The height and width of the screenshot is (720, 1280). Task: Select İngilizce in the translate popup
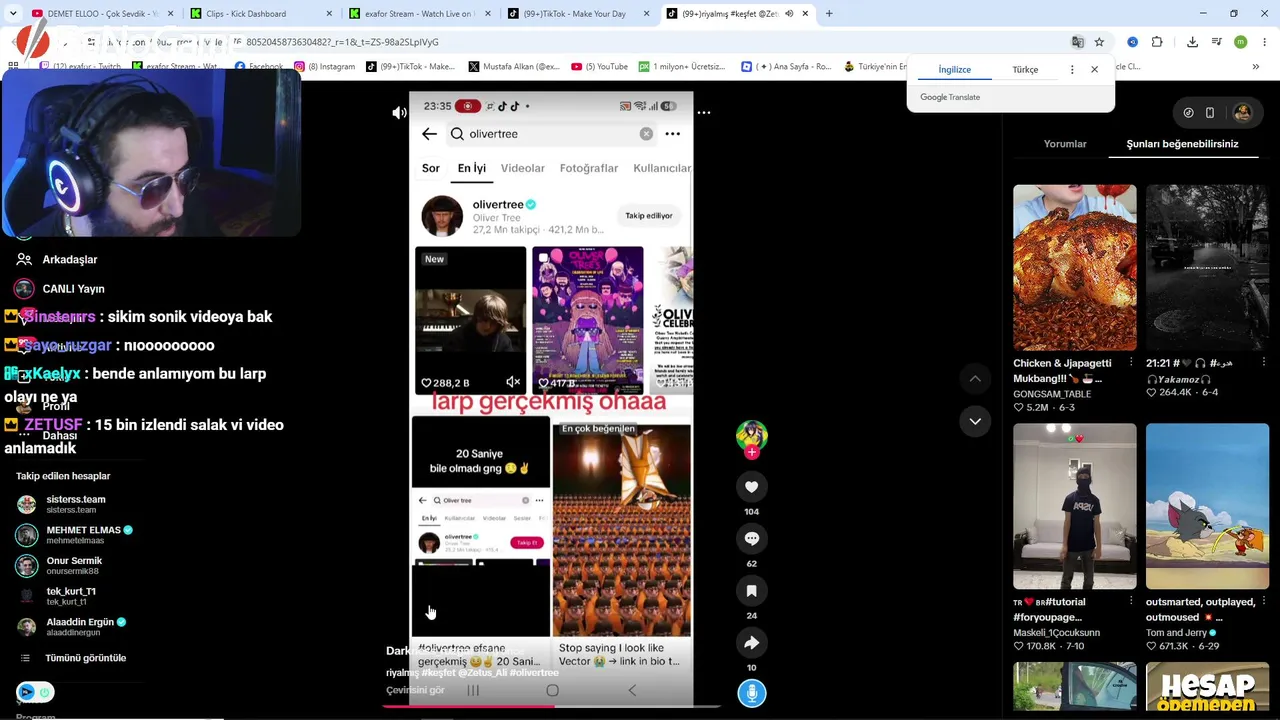point(954,70)
